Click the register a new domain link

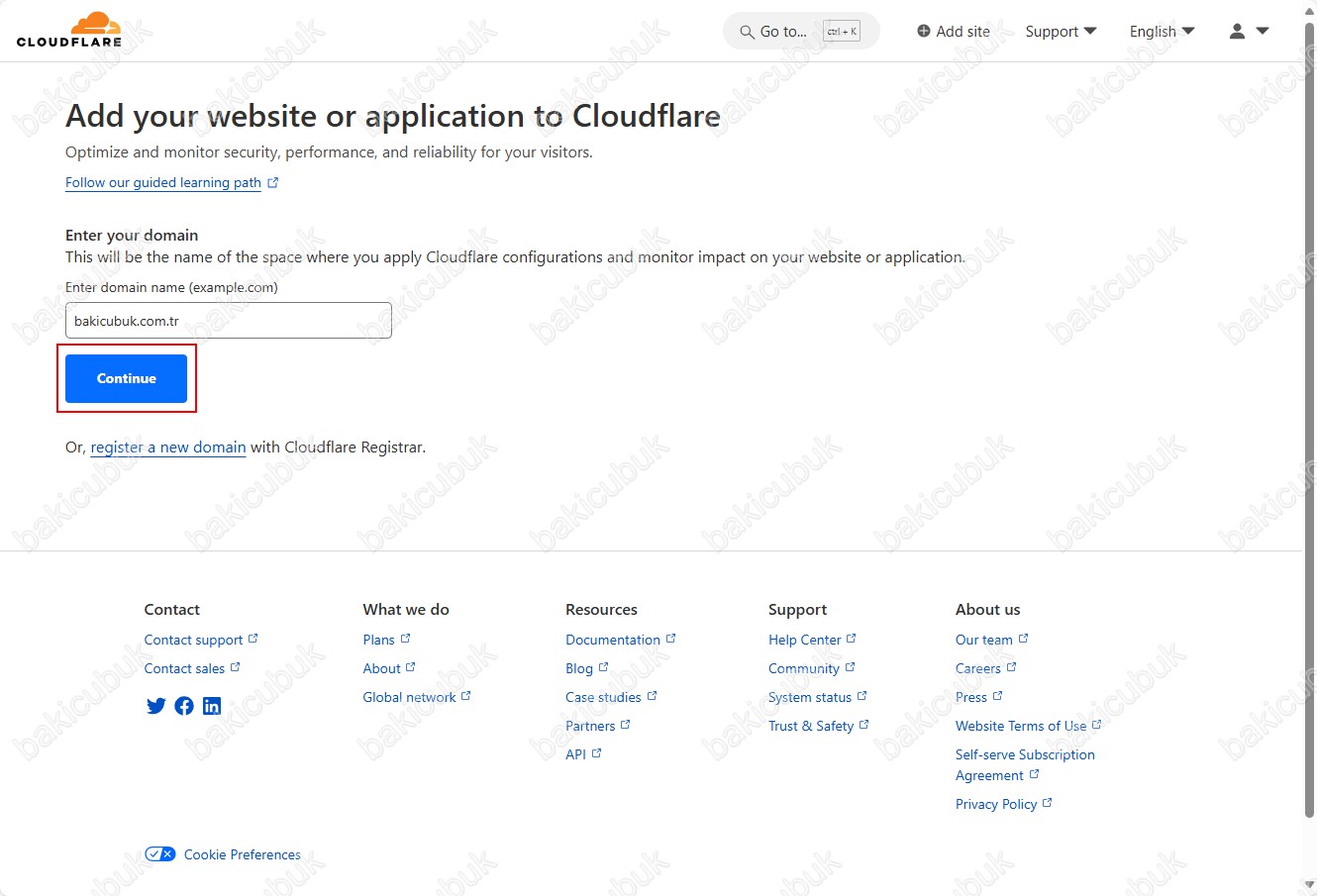tap(168, 448)
